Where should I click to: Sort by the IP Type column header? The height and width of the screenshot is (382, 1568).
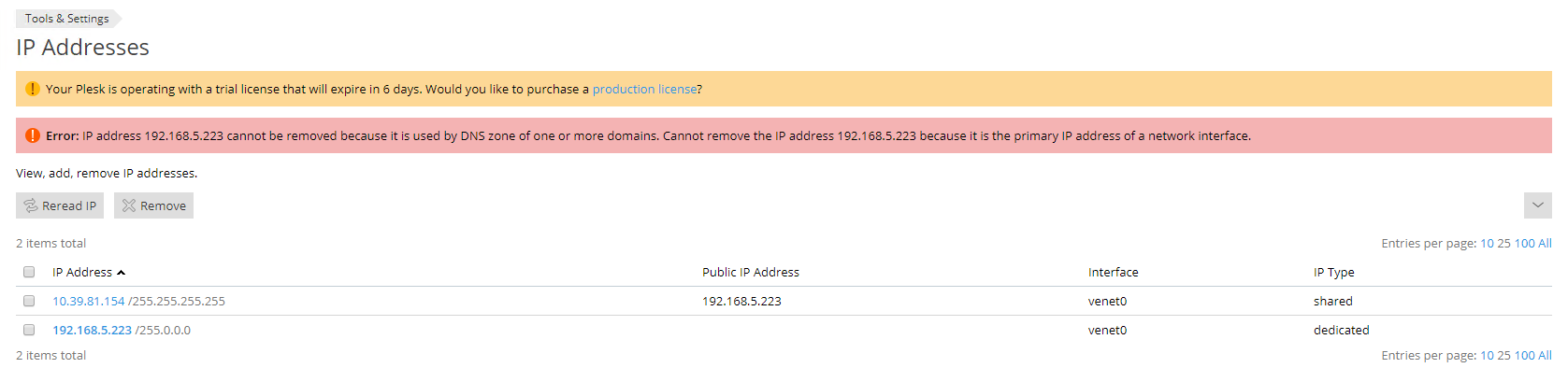point(1333,273)
